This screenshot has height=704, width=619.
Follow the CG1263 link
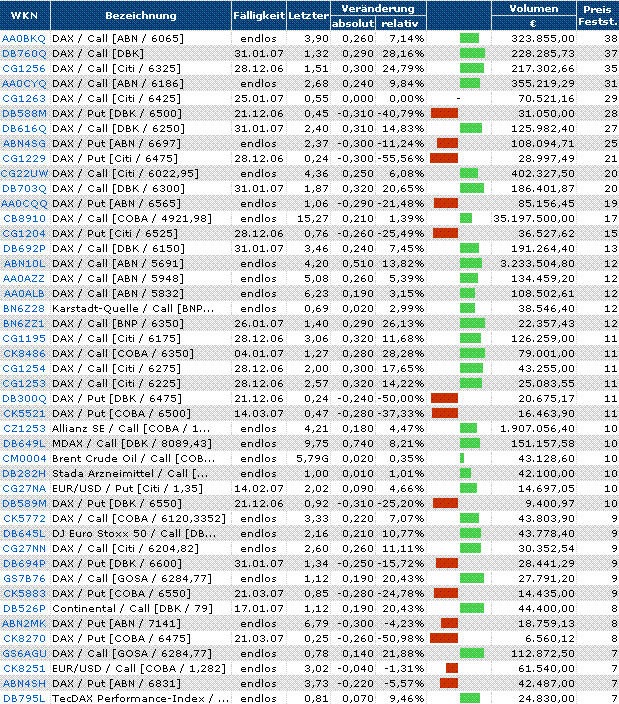[x=24, y=98]
